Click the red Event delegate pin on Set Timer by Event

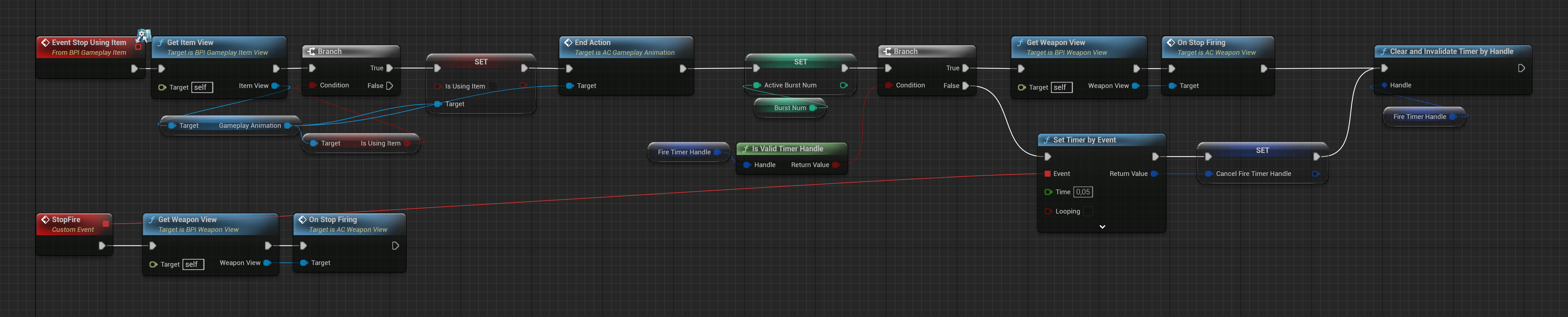[x=1048, y=174]
